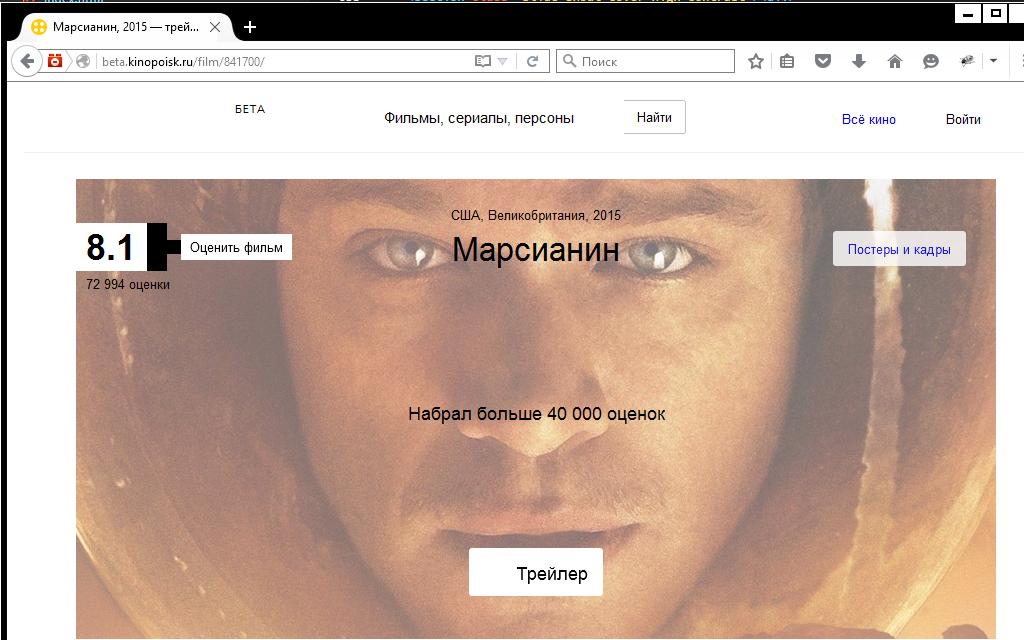
Task: Click the URL address field
Action: click(285, 61)
